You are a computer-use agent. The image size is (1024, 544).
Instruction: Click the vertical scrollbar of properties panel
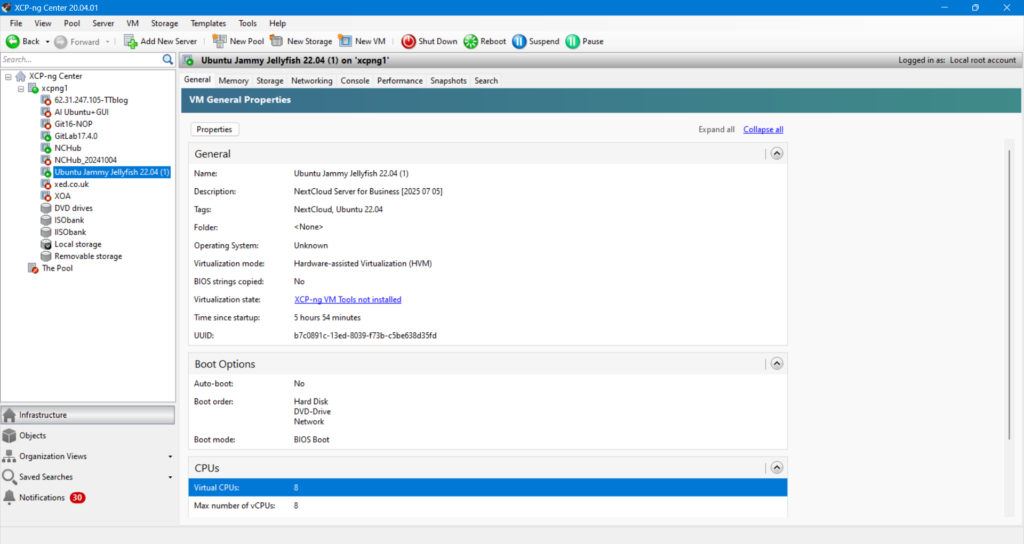tap(1009, 294)
